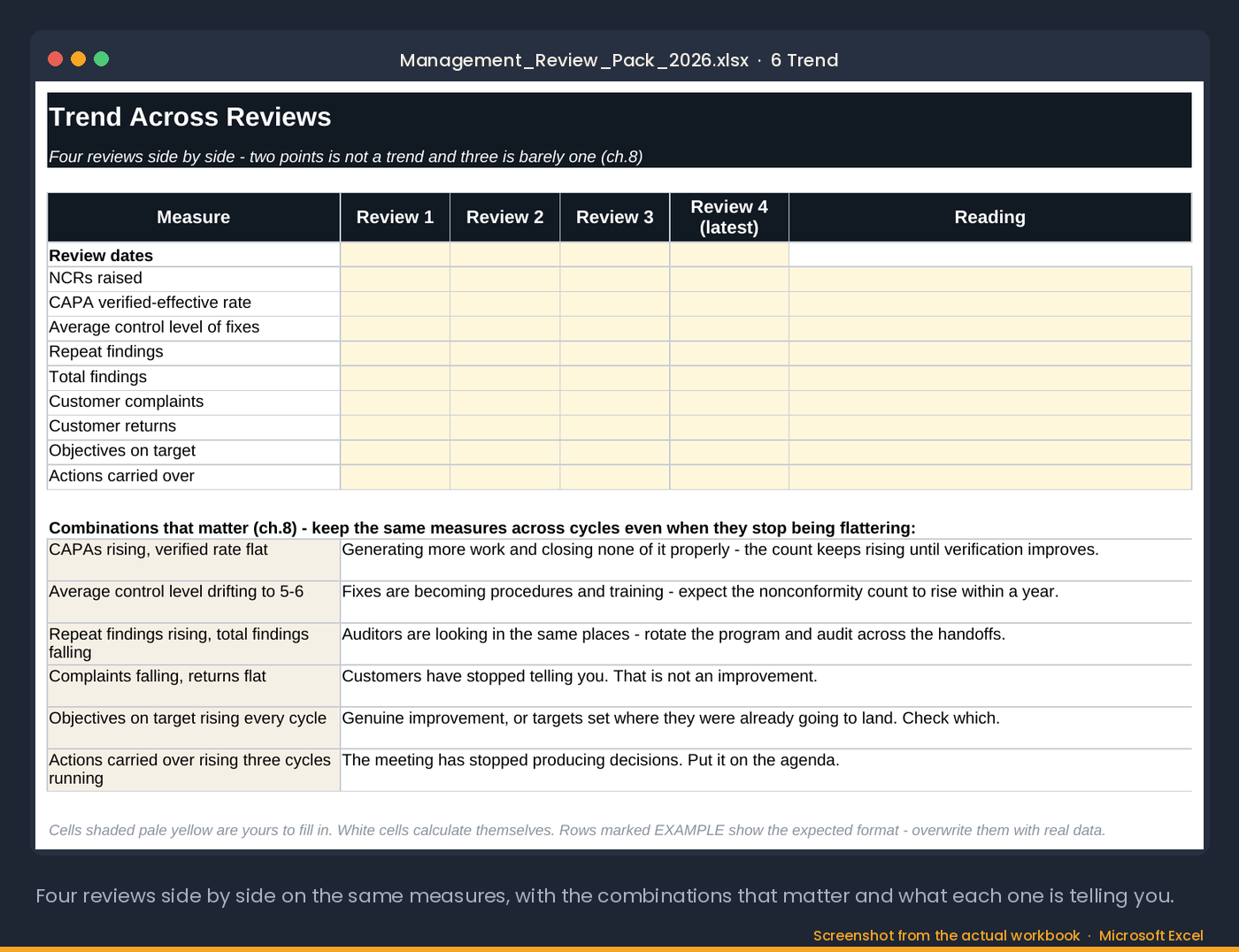
Task: Click 'Average control level drifting to 5-6'
Action: coord(194,603)
